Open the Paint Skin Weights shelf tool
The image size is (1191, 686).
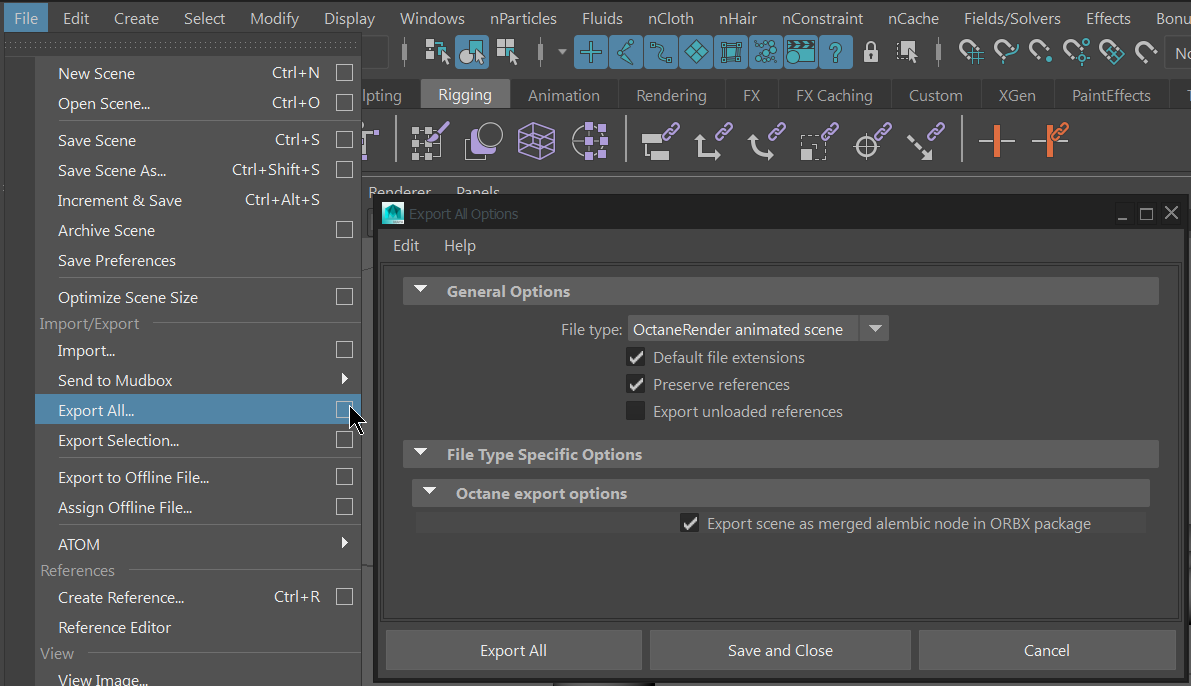(x=429, y=141)
